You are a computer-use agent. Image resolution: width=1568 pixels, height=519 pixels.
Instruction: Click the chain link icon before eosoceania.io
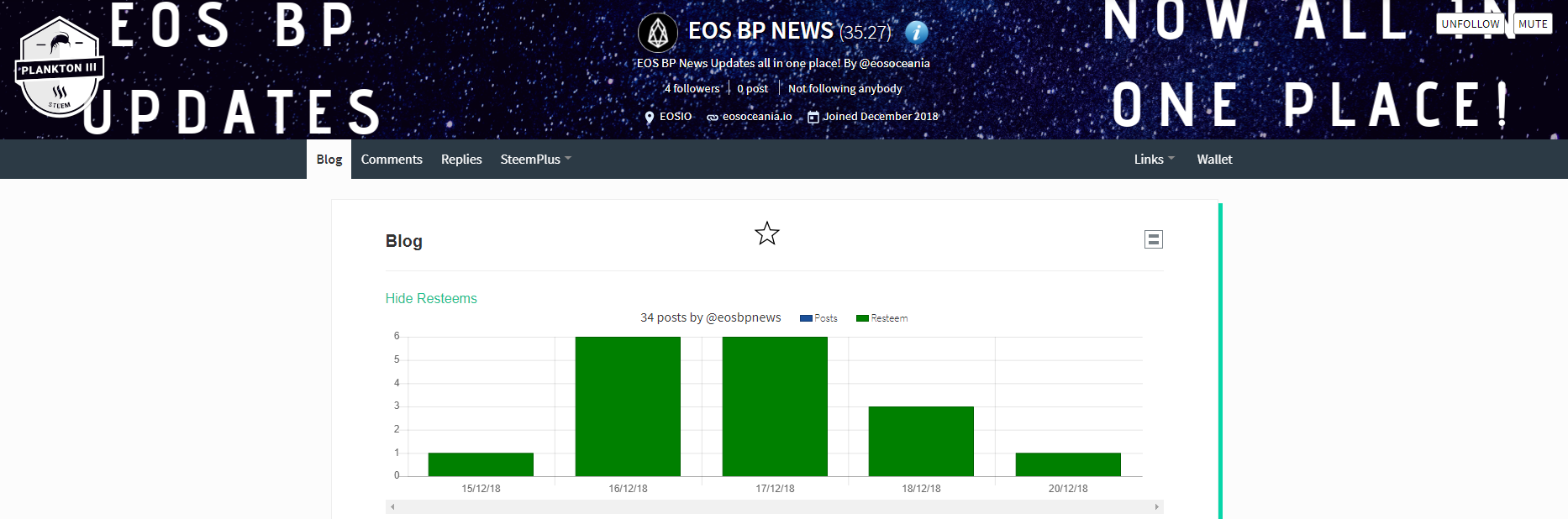(x=712, y=118)
